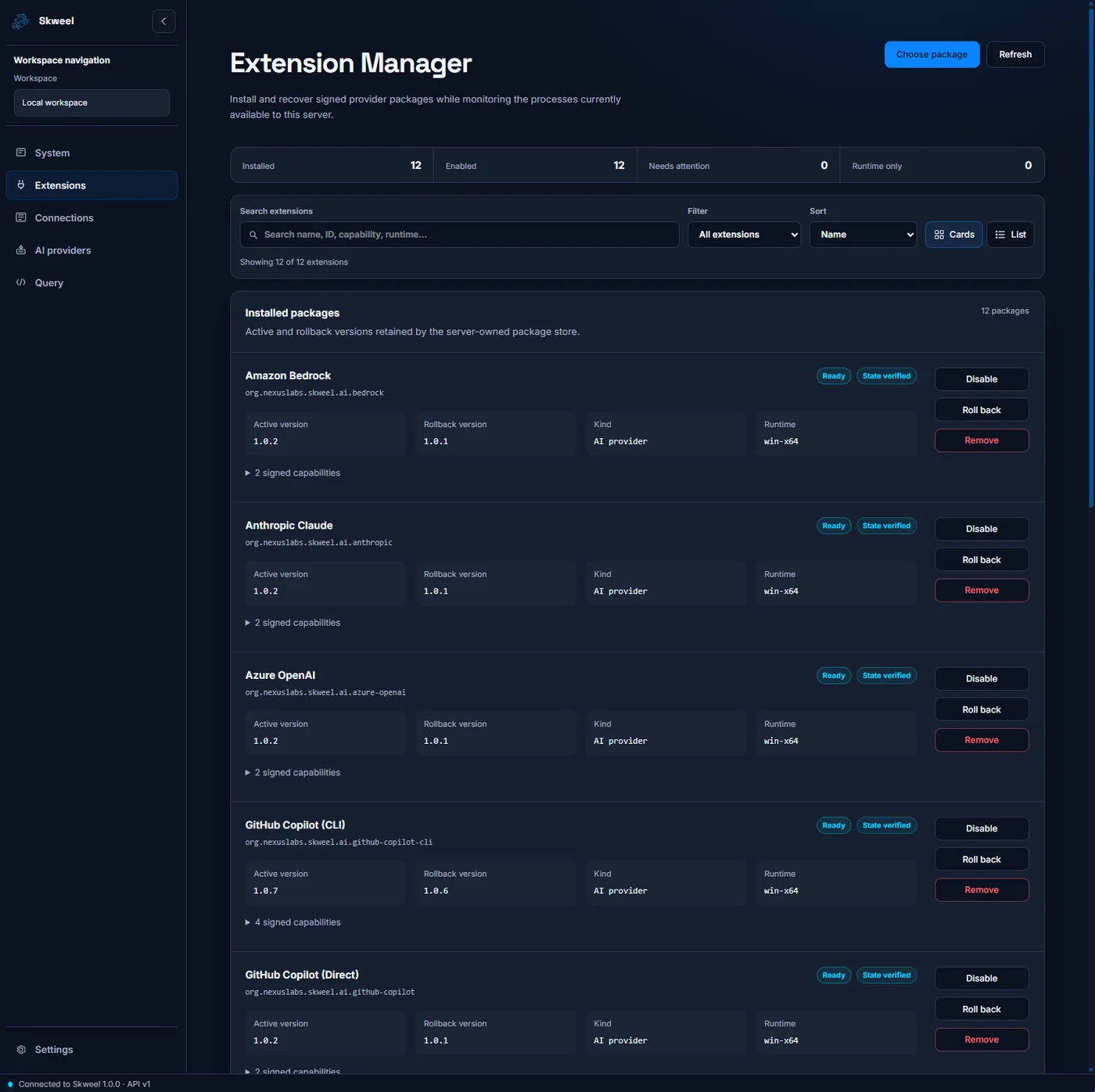Image resolution: width=1095 pixels, height=1092 pixels.
Task: Click GitHub Copilot (CLI) active version 1.0.7
Action: click(266, 891)
